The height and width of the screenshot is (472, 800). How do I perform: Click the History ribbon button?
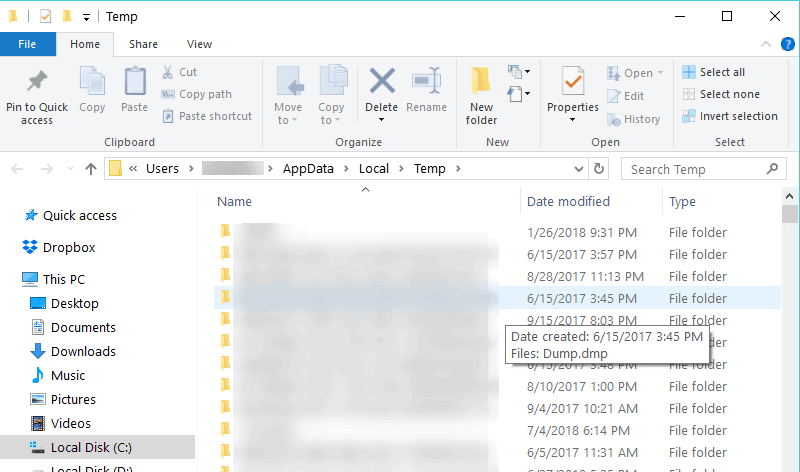click(x=634, y=119)
